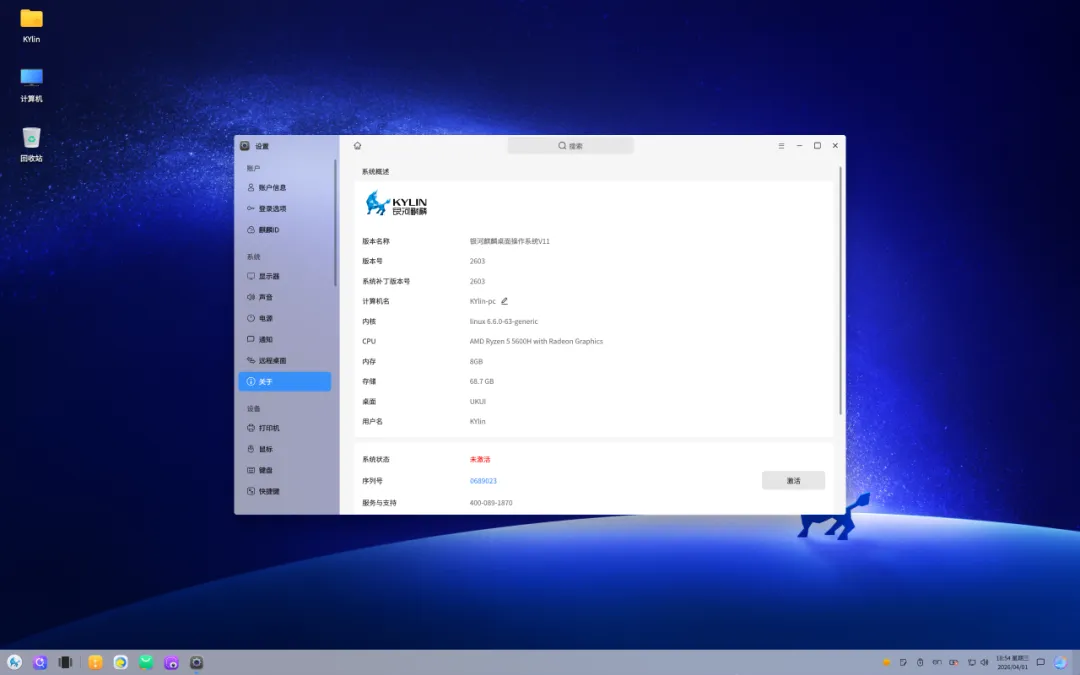Click the 激活 activate button
The height and width of the screenshot is (675, 1080).
tap(793, 481)
